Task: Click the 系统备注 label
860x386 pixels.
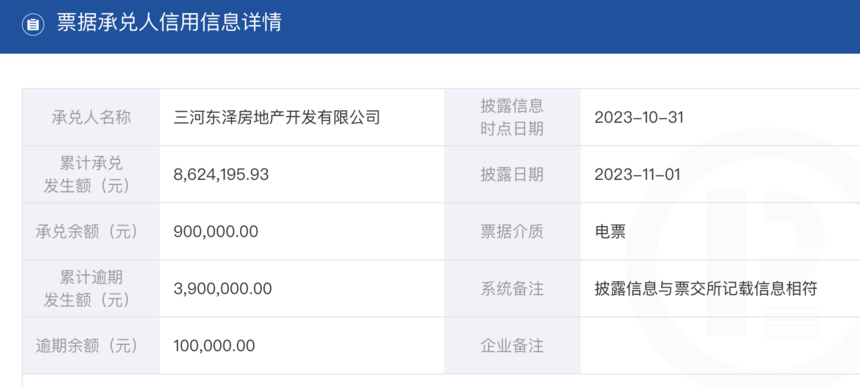Action: tap(512, 289)
